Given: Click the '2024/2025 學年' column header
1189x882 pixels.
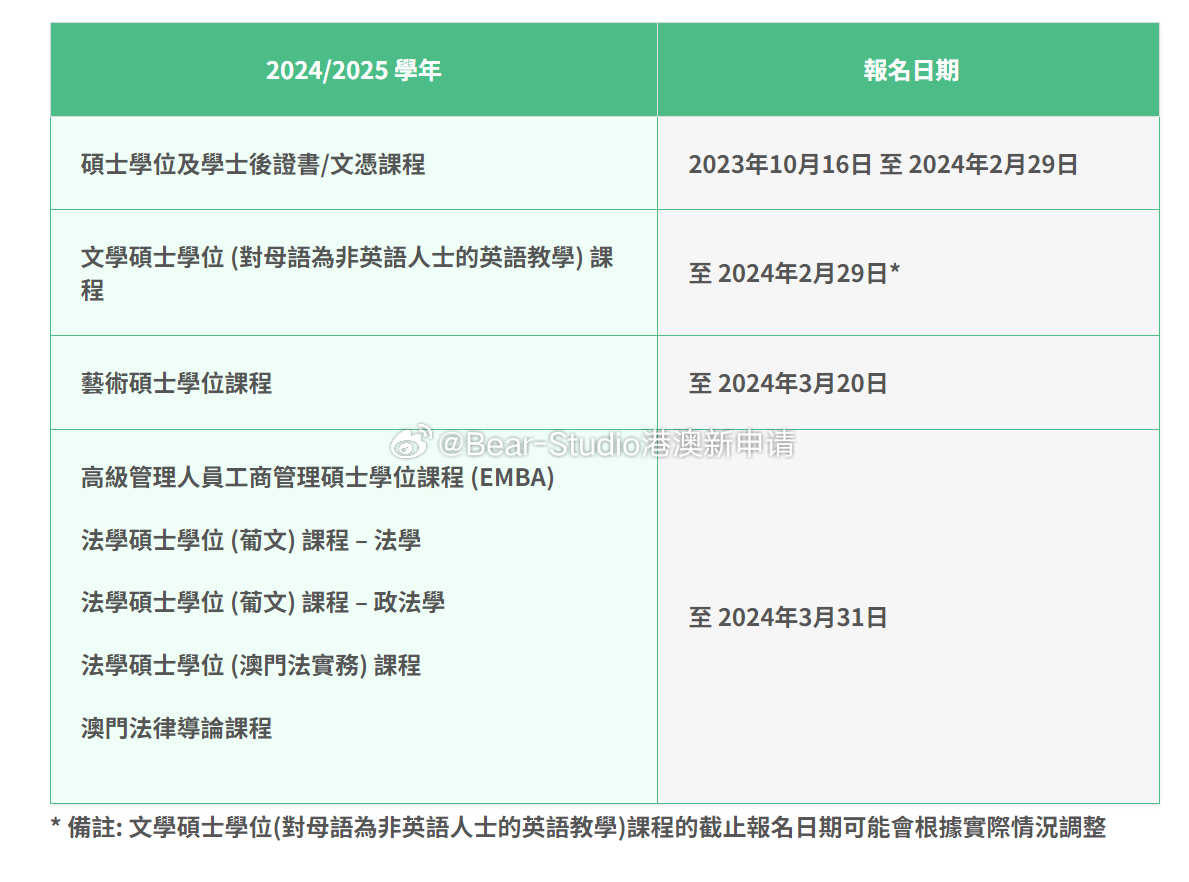Looking at the screenshot, I should coord(353,71).
